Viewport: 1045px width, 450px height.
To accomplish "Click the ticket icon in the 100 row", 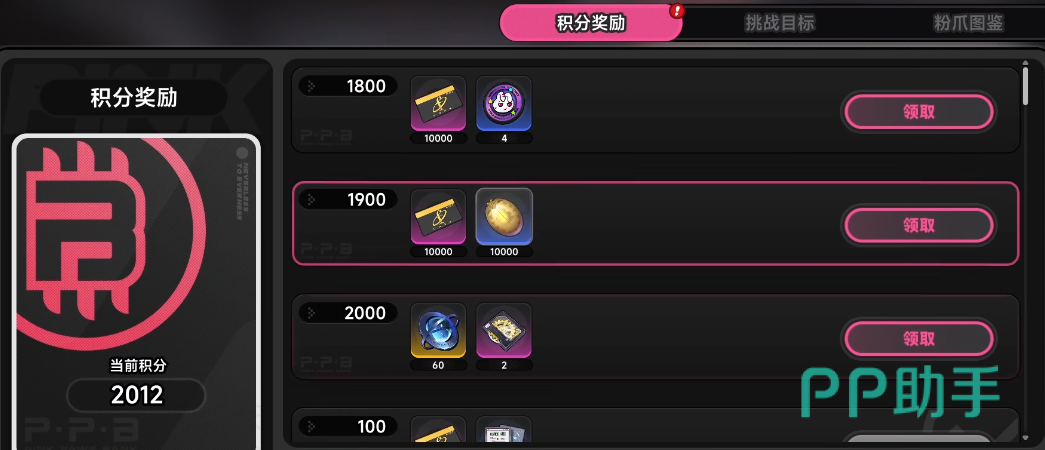I will click(438, 432).
